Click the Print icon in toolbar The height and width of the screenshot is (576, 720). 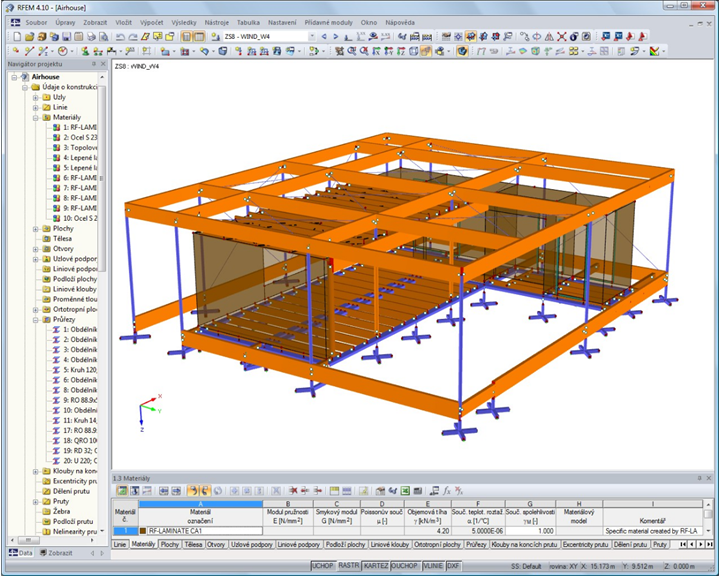tap(91, 36)
